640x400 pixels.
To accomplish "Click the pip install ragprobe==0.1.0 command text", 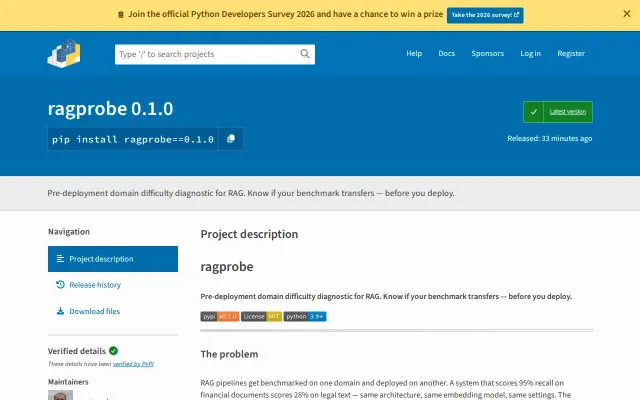I will [133, 139].
